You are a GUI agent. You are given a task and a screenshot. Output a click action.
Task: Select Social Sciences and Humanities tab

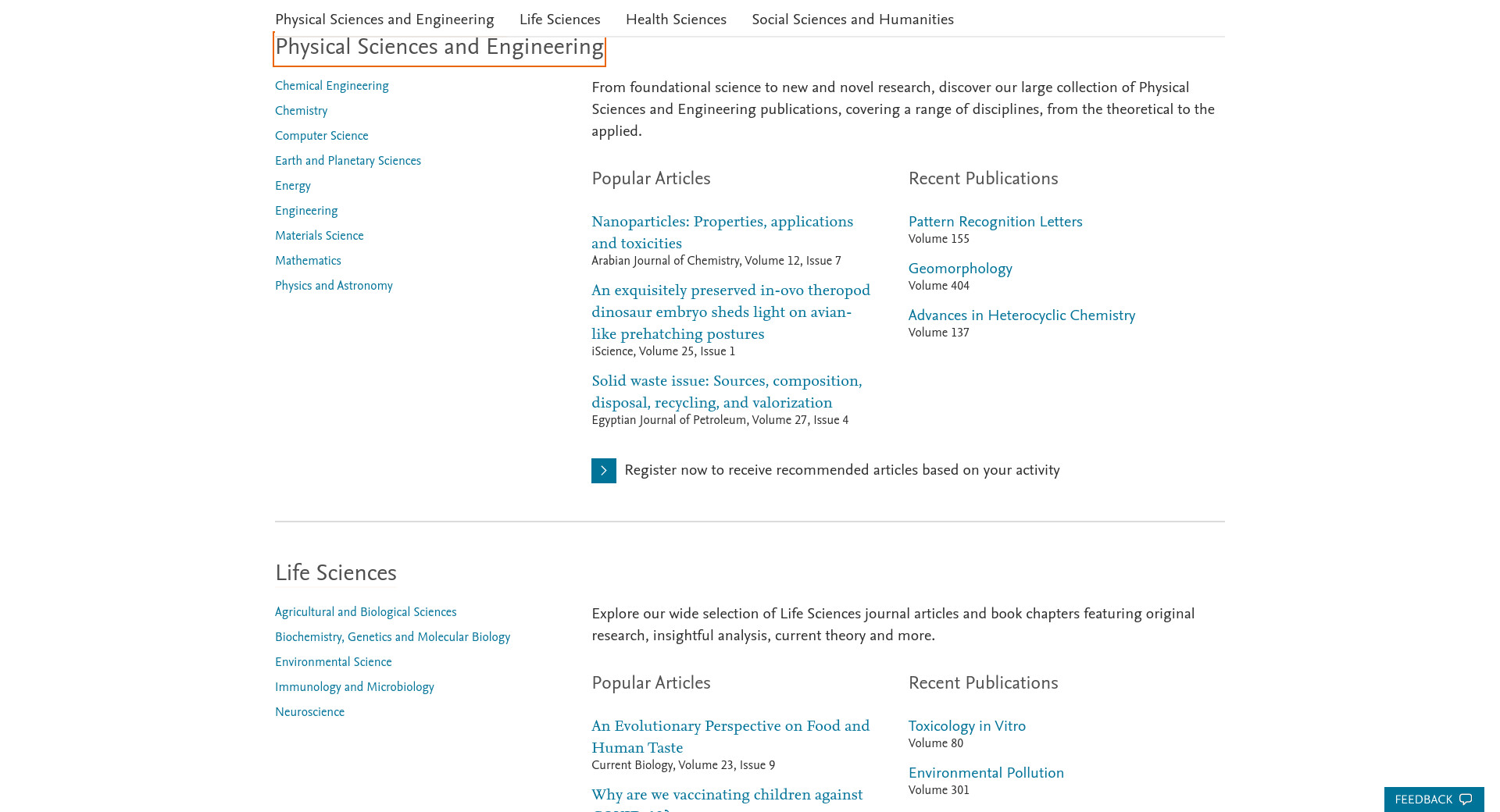tap(852, 20)
